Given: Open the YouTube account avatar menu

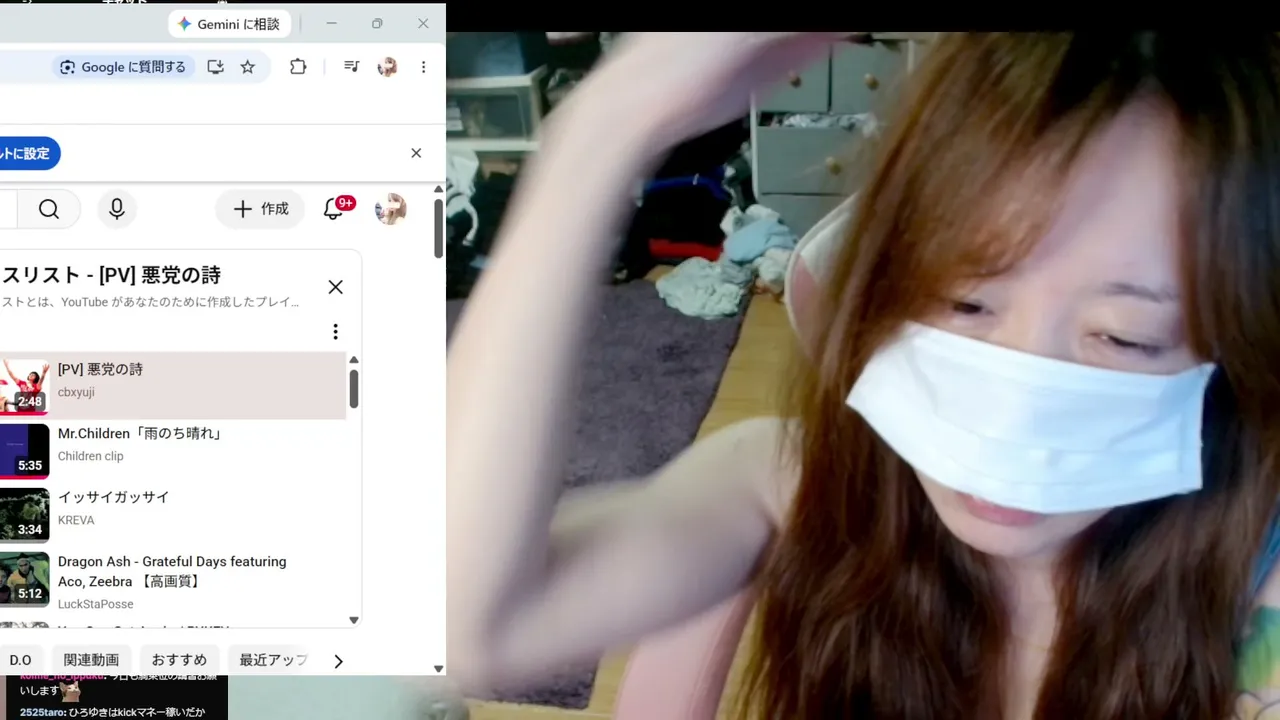Looking at the screenshot, I should coord(391,209).
